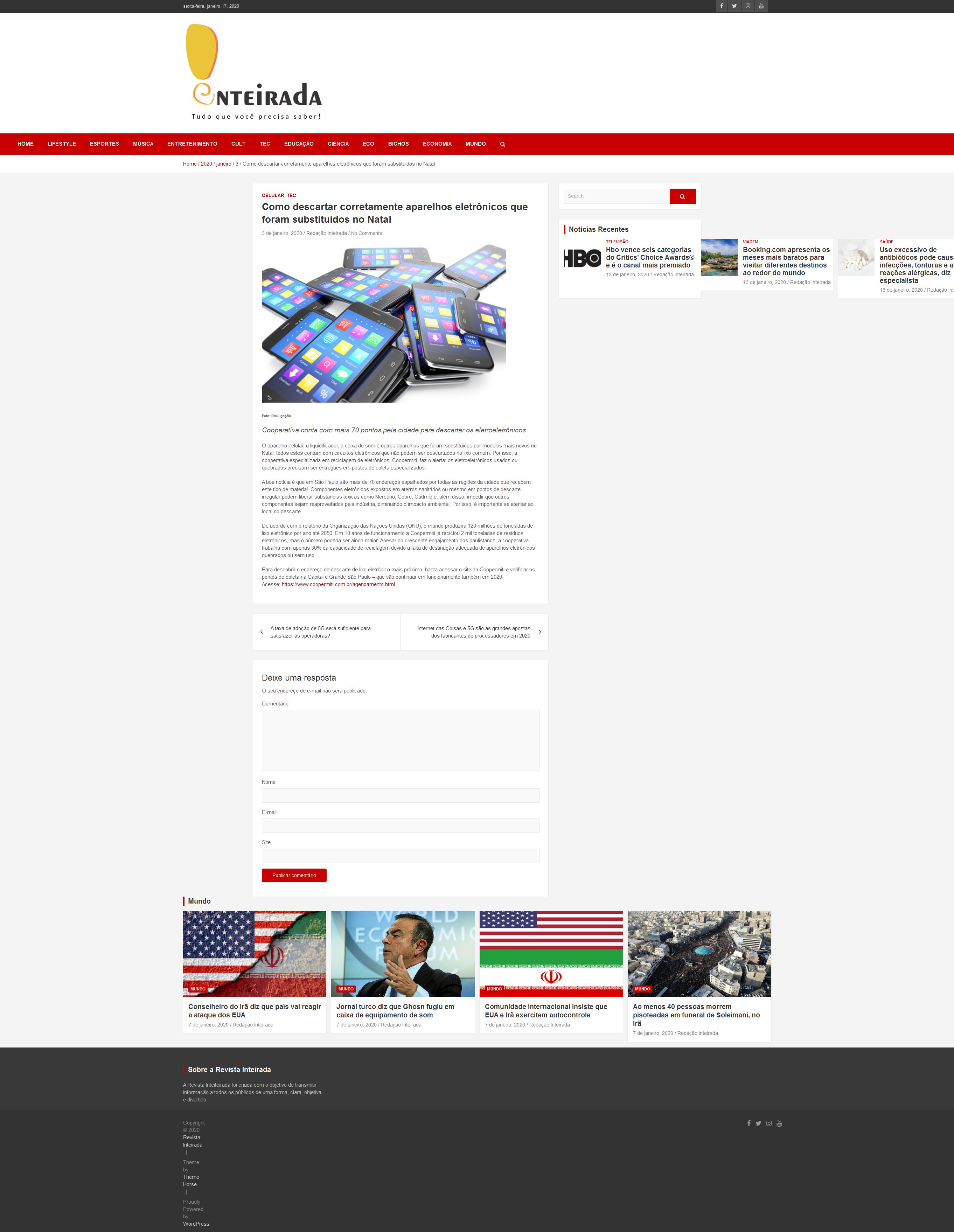Click Publicar comentário button
This screenshot has width=954, height=1232.
pos(294,875)
